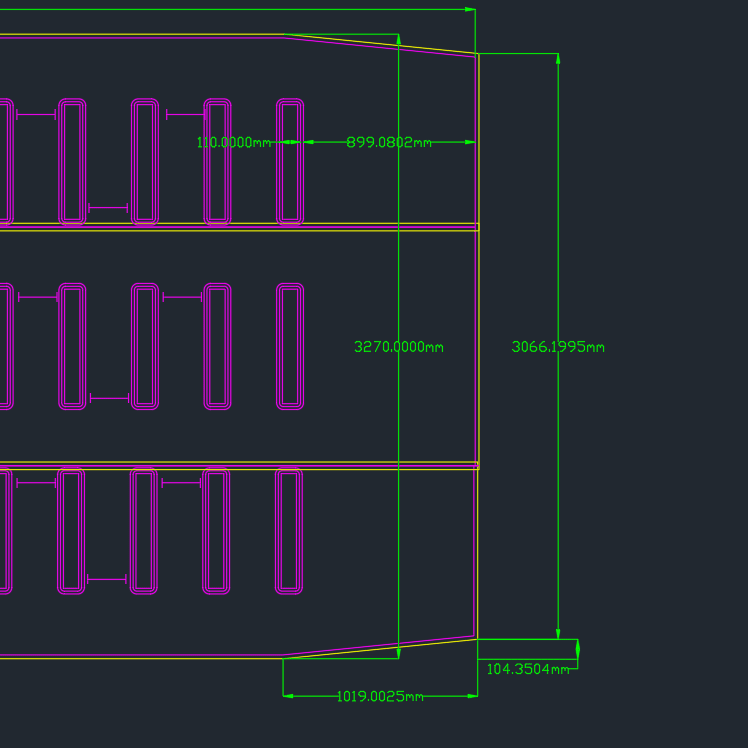Image resolution: width=748 pixels, height=748 pixels.
Task: Select the 3270.0000mm vertical dimension text
Action: point(399,347)
